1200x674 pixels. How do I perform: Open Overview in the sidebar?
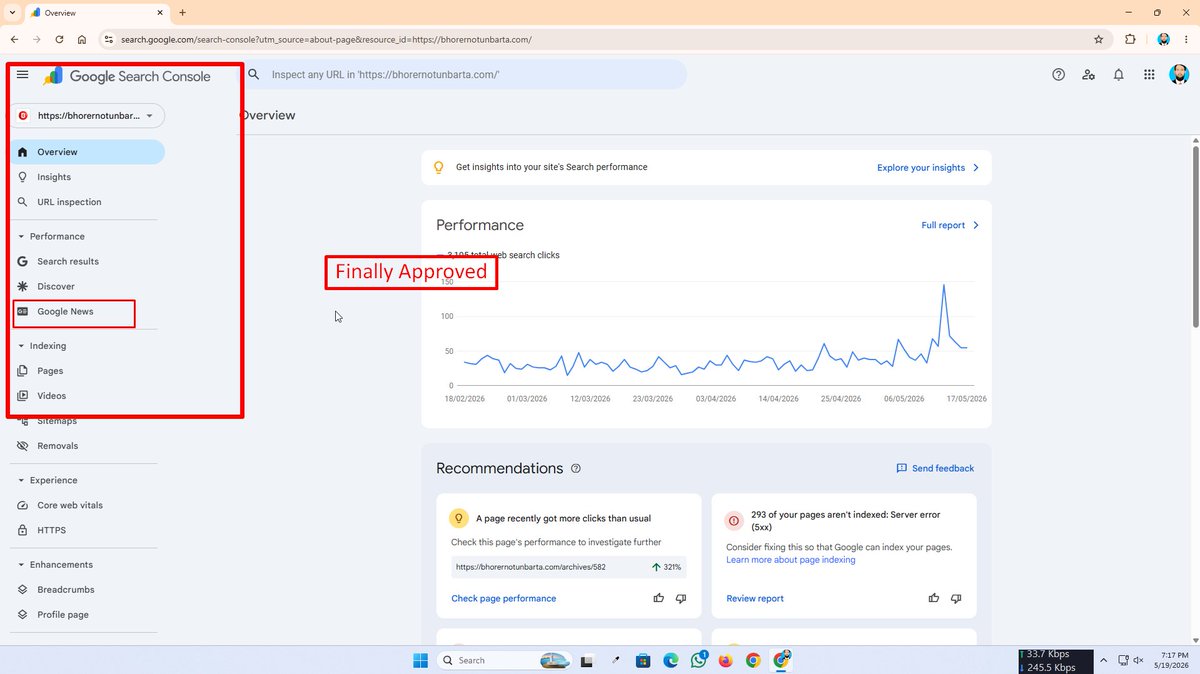[88, 152]
